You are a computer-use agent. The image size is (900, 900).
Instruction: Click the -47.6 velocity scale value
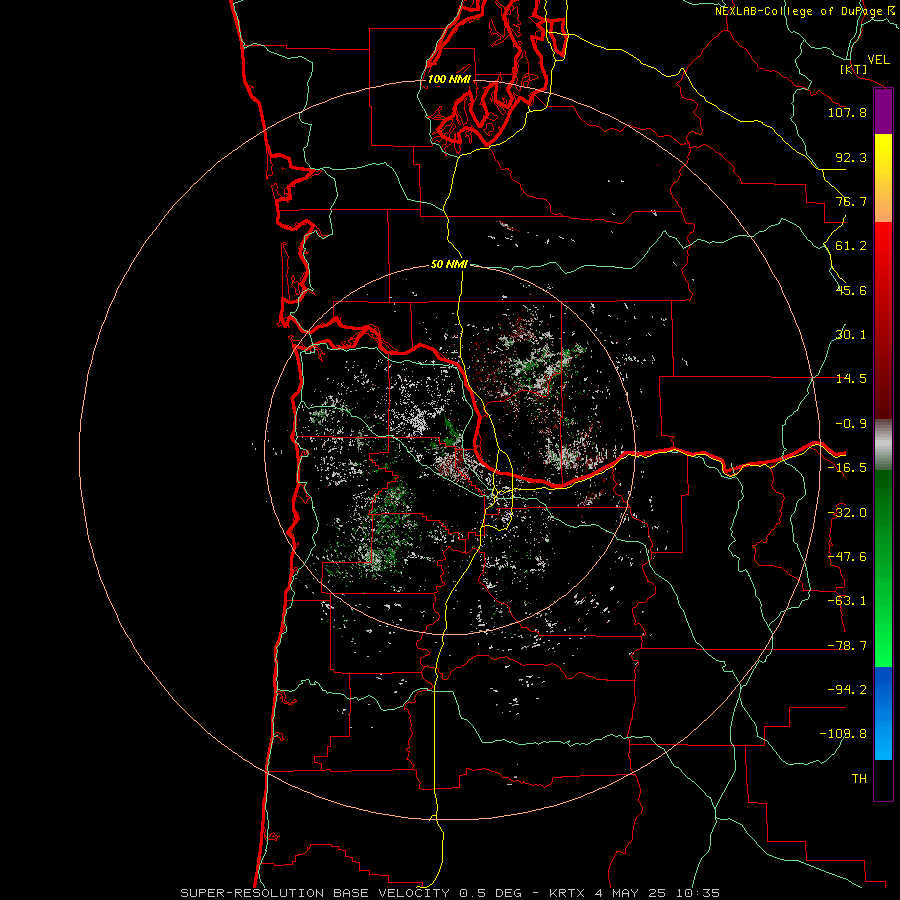click(847, 557)
